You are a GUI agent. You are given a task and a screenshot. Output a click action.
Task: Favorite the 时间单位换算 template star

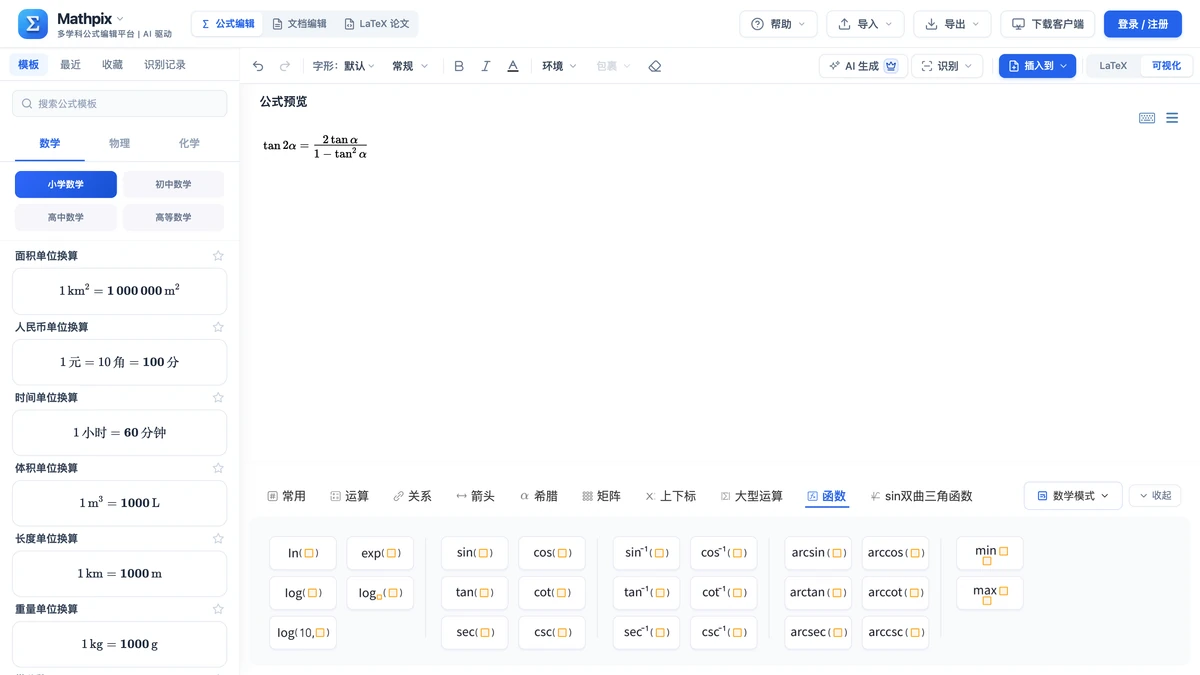coord(218,398)
